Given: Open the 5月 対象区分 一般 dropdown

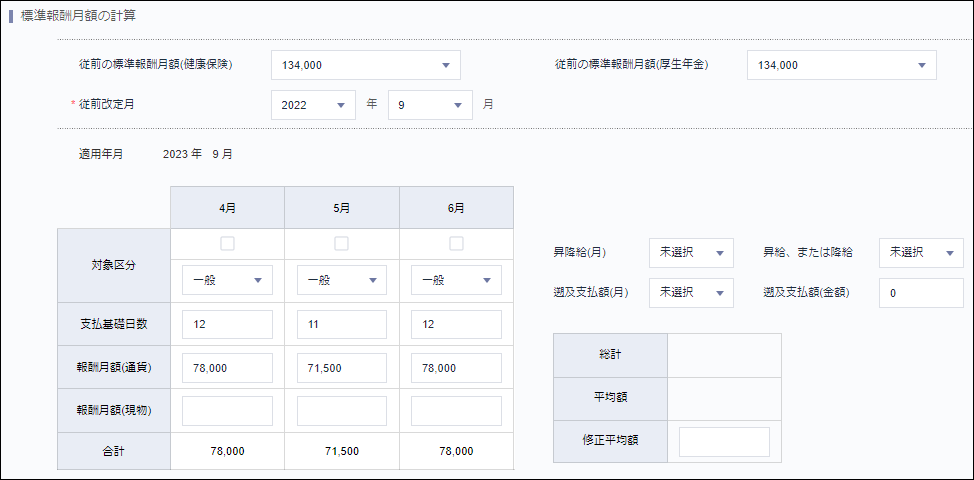Looking at the screenshot, I should 342,281.
